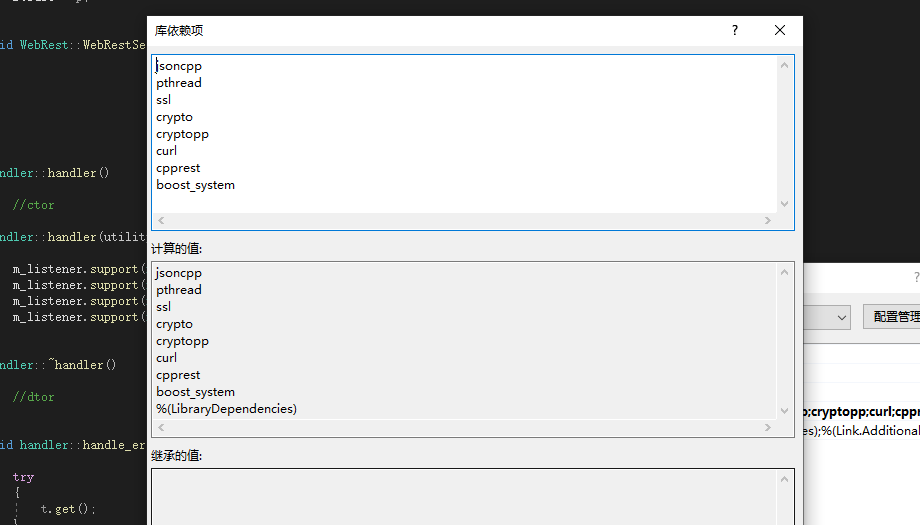Open the dropdown left of 配置管理 button
Image resolution: width=920 pixels, height=525 pixels.
click(841, 317)
